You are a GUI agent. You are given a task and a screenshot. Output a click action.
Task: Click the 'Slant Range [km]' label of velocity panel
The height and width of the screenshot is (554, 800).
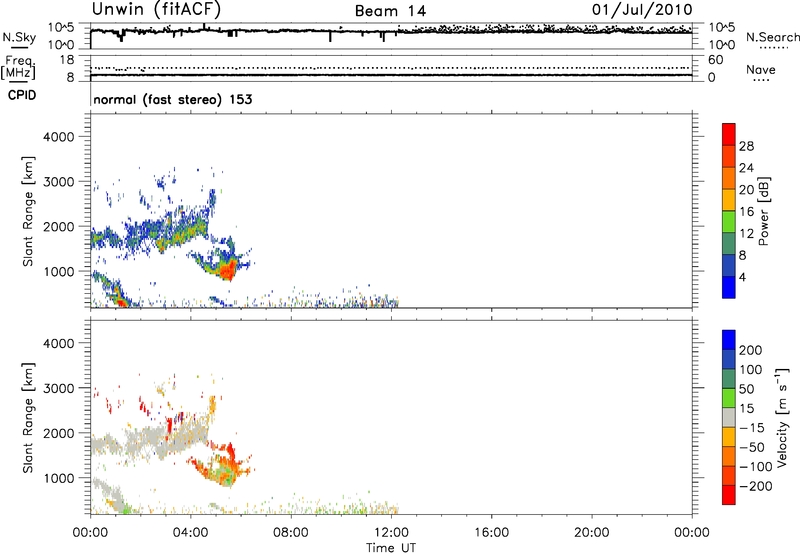point(28,417)
